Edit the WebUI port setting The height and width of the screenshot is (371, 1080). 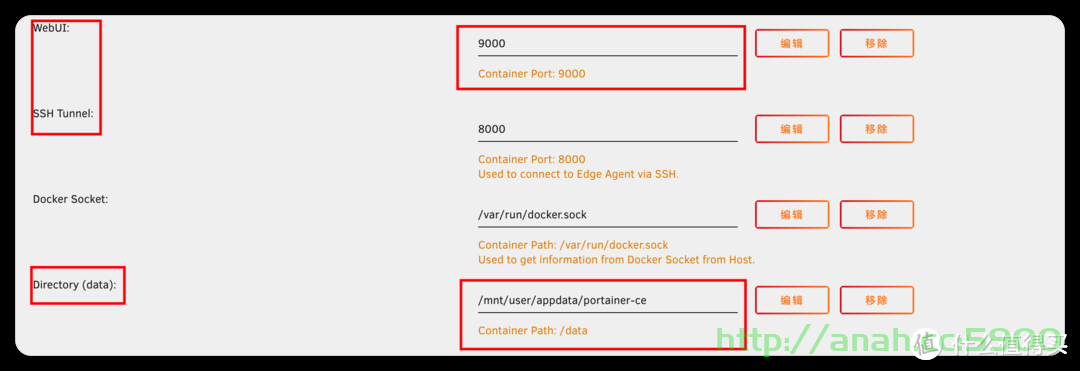coord(792,43)
